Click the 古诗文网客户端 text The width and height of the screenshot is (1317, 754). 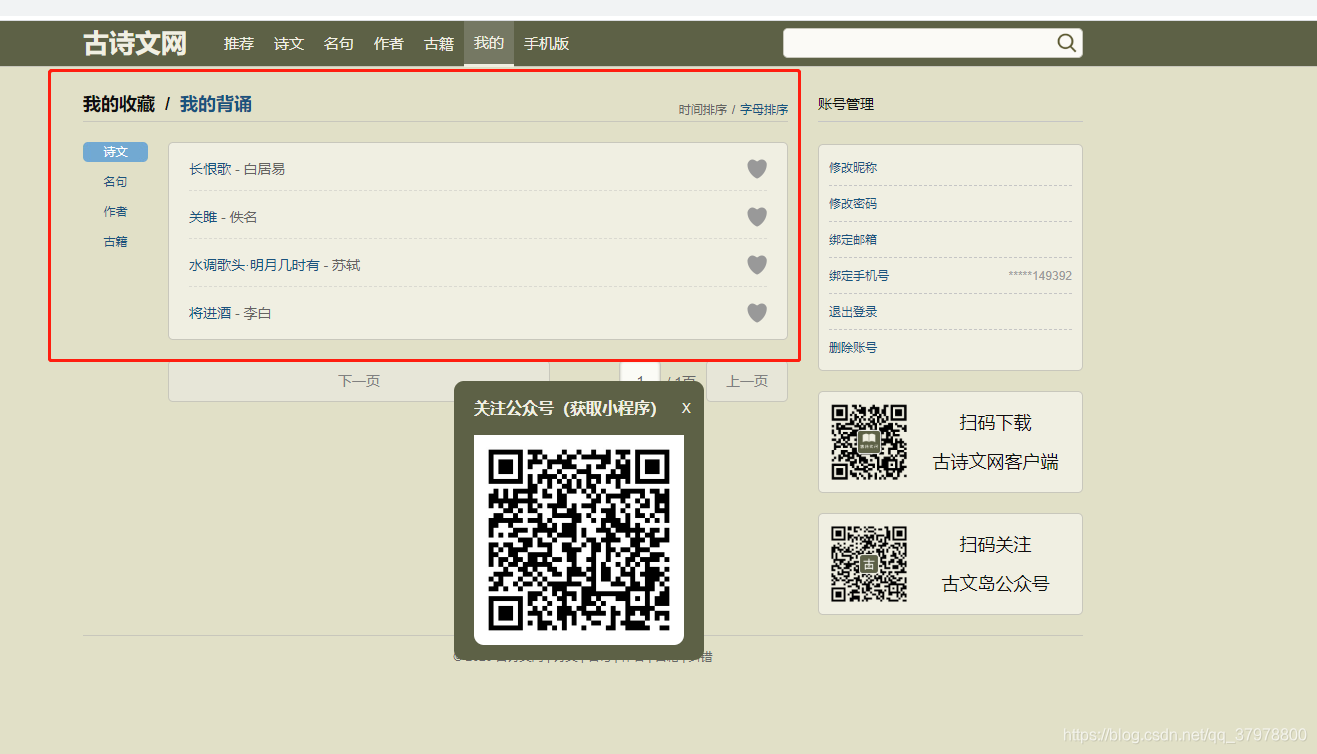pyautogui.click(x=995, y=462)
